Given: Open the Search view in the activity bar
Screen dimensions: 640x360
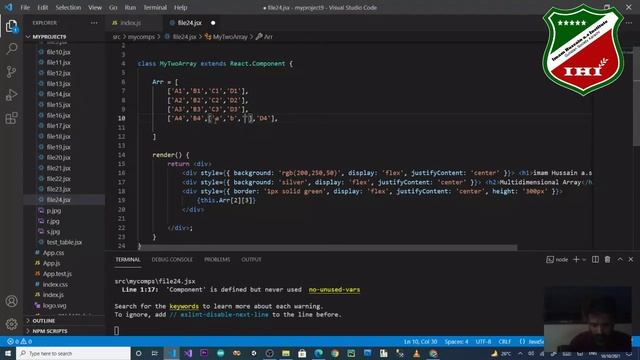Looking at the screenshot, I should pyautogui.click(x=11, y=49).
